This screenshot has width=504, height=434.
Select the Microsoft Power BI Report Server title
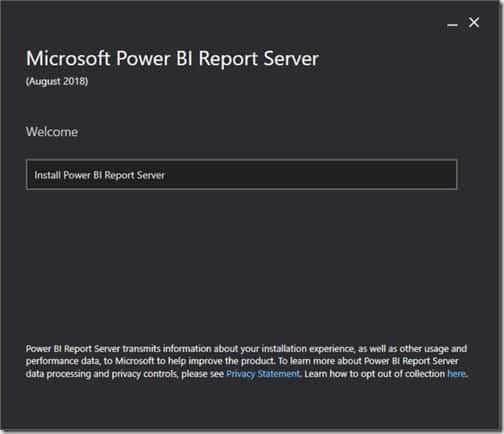click(172, 59)
